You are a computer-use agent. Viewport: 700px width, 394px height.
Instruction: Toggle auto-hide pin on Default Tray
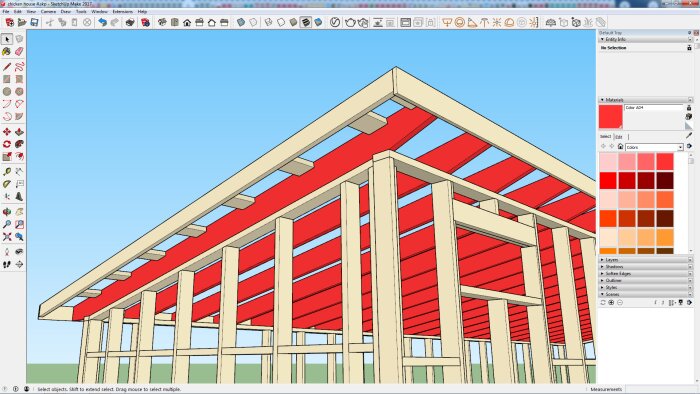tap(689, 33)
